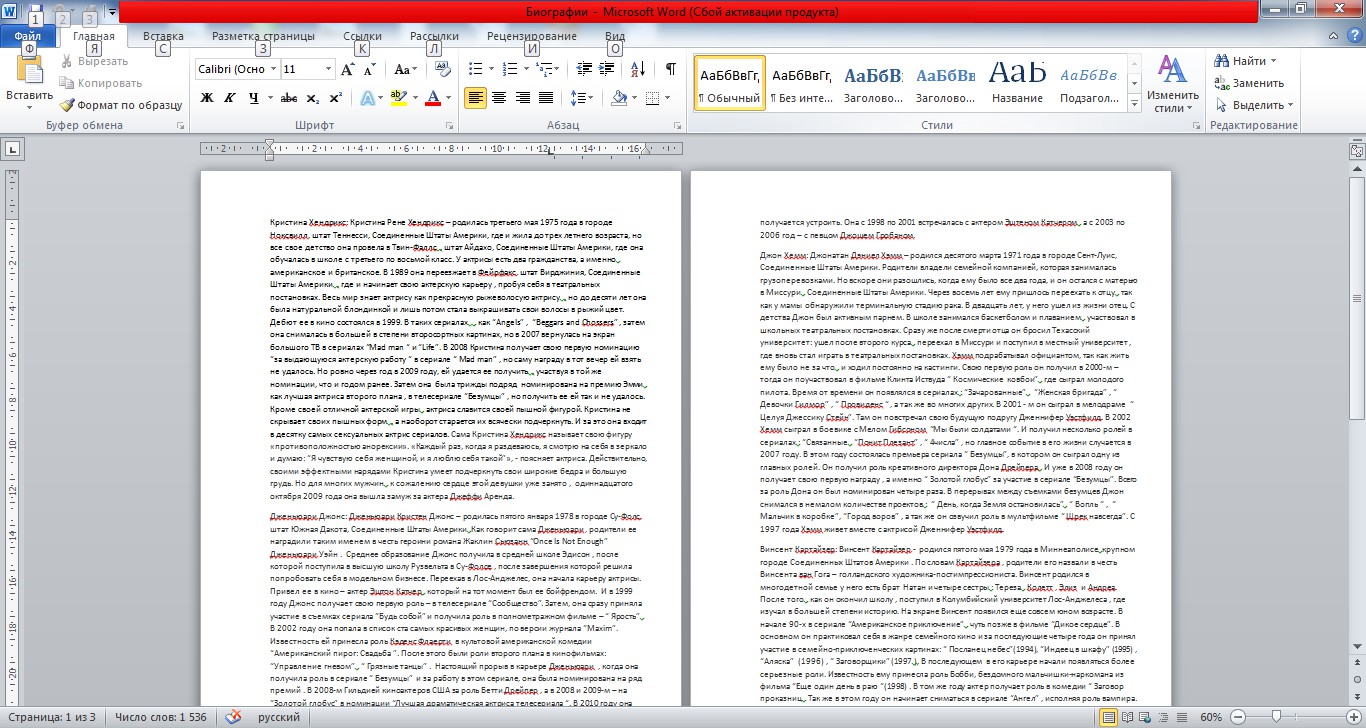Open the Change Case (Аа) dropdown
The image size is (1366, 728).
[405, 70]
